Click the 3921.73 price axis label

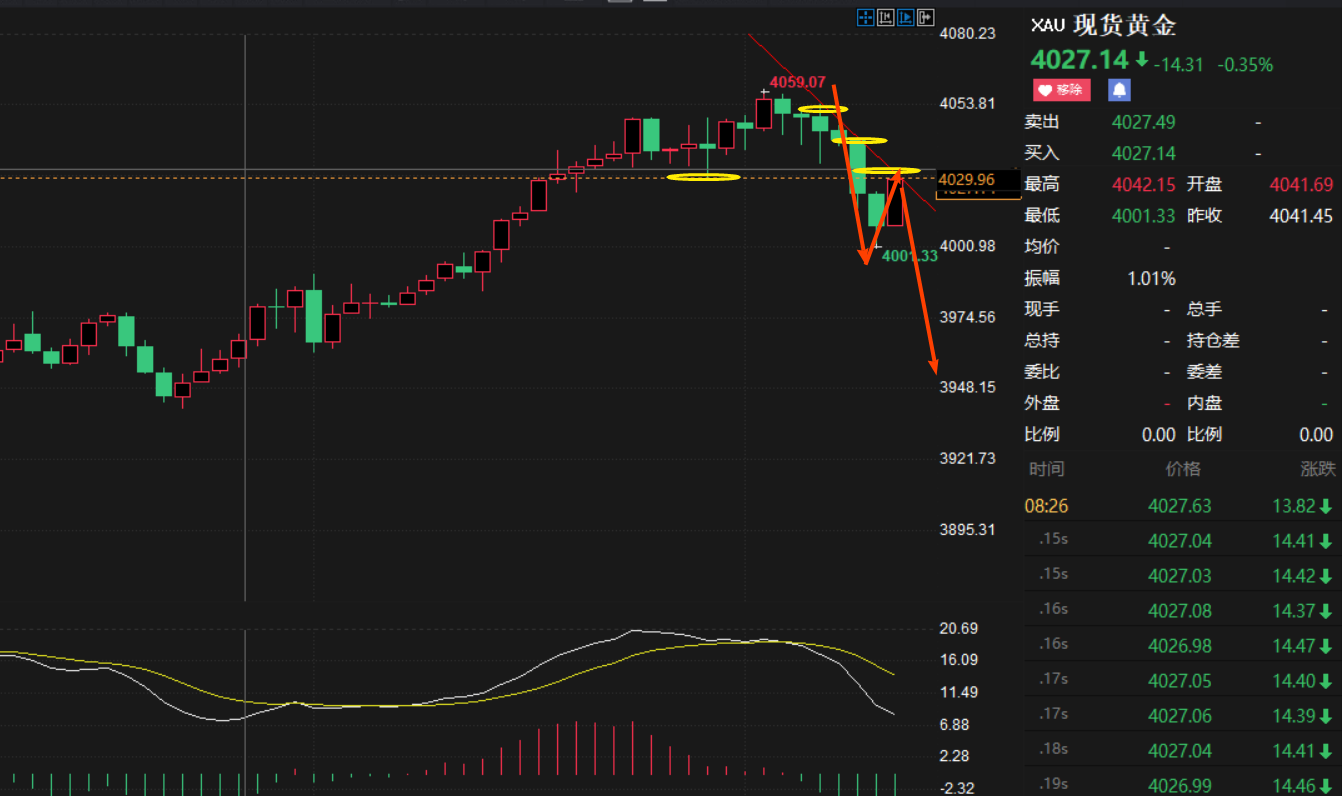968,458
